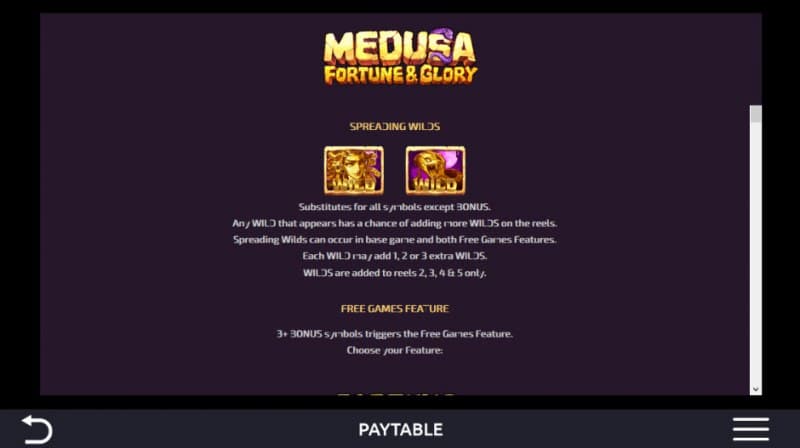Click 'Substitutes for all symbols except BONUS' line
The width and height of the screenshot is (800, 448).
coord(394,207)
